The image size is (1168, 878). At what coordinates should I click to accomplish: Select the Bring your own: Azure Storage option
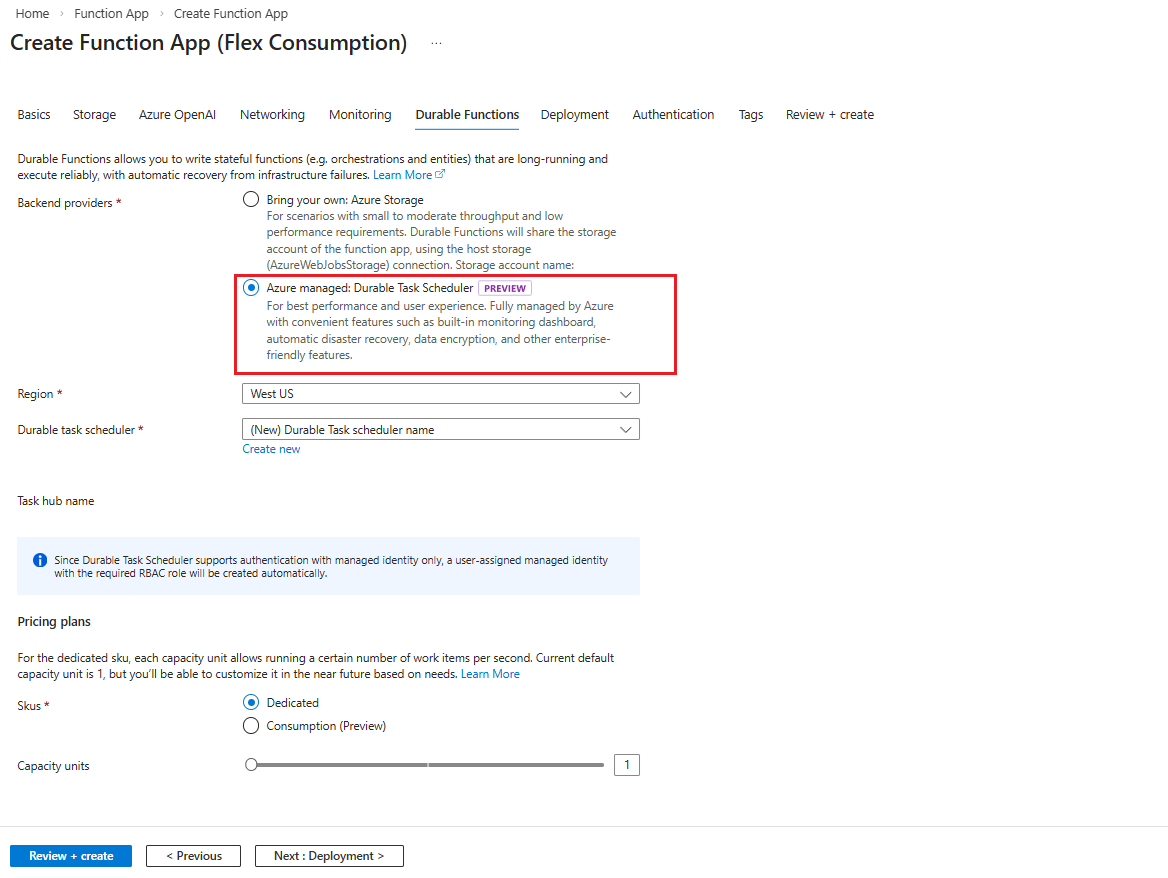pyautogui.click(x=251, y=199)
